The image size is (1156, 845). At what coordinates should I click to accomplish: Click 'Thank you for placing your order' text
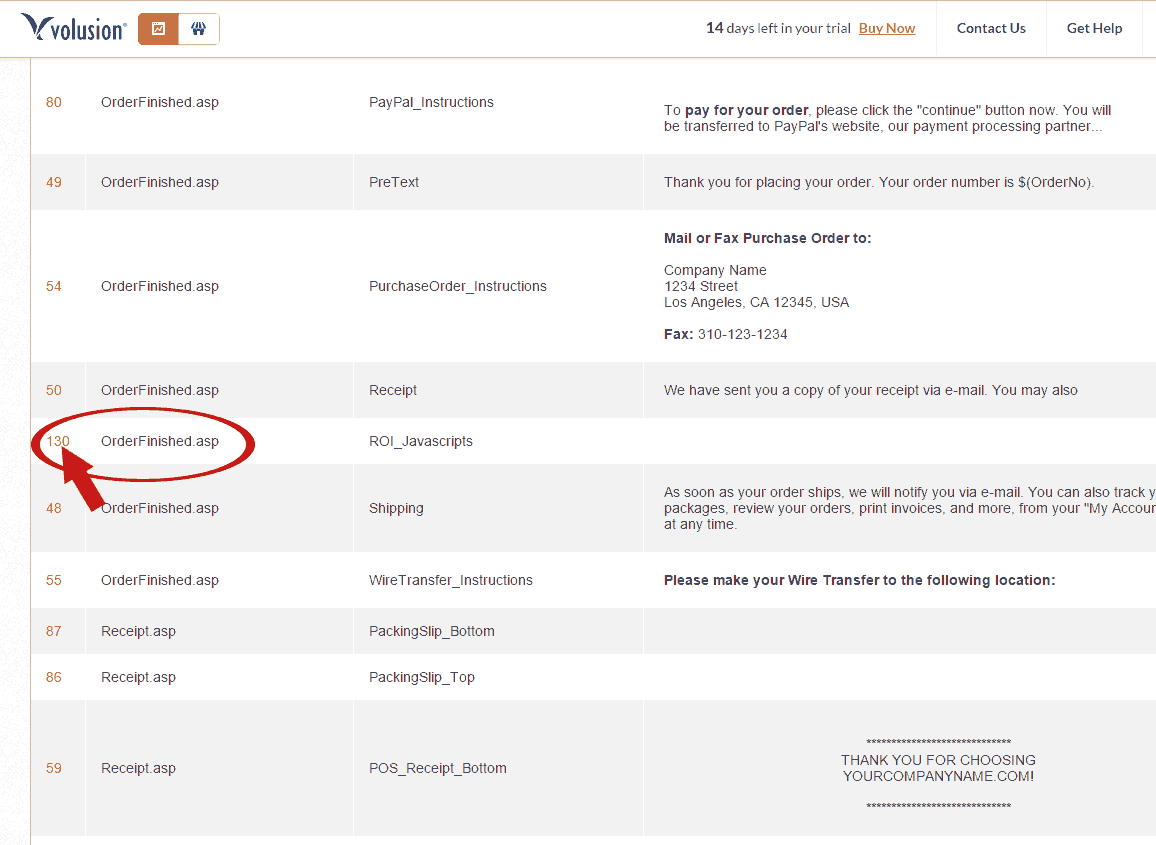879,182
